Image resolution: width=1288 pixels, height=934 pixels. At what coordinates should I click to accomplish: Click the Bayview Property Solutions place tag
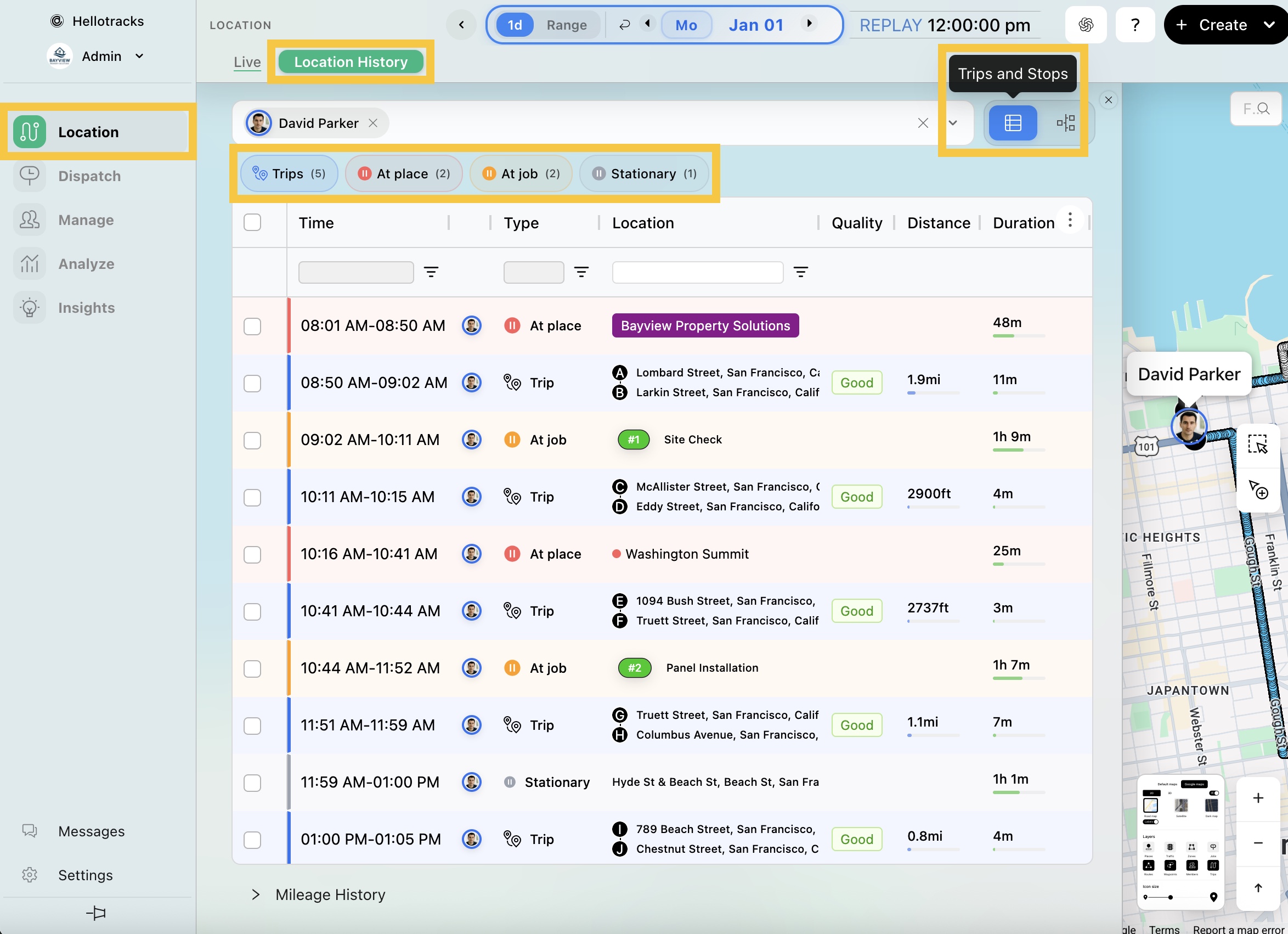point(705,325)
